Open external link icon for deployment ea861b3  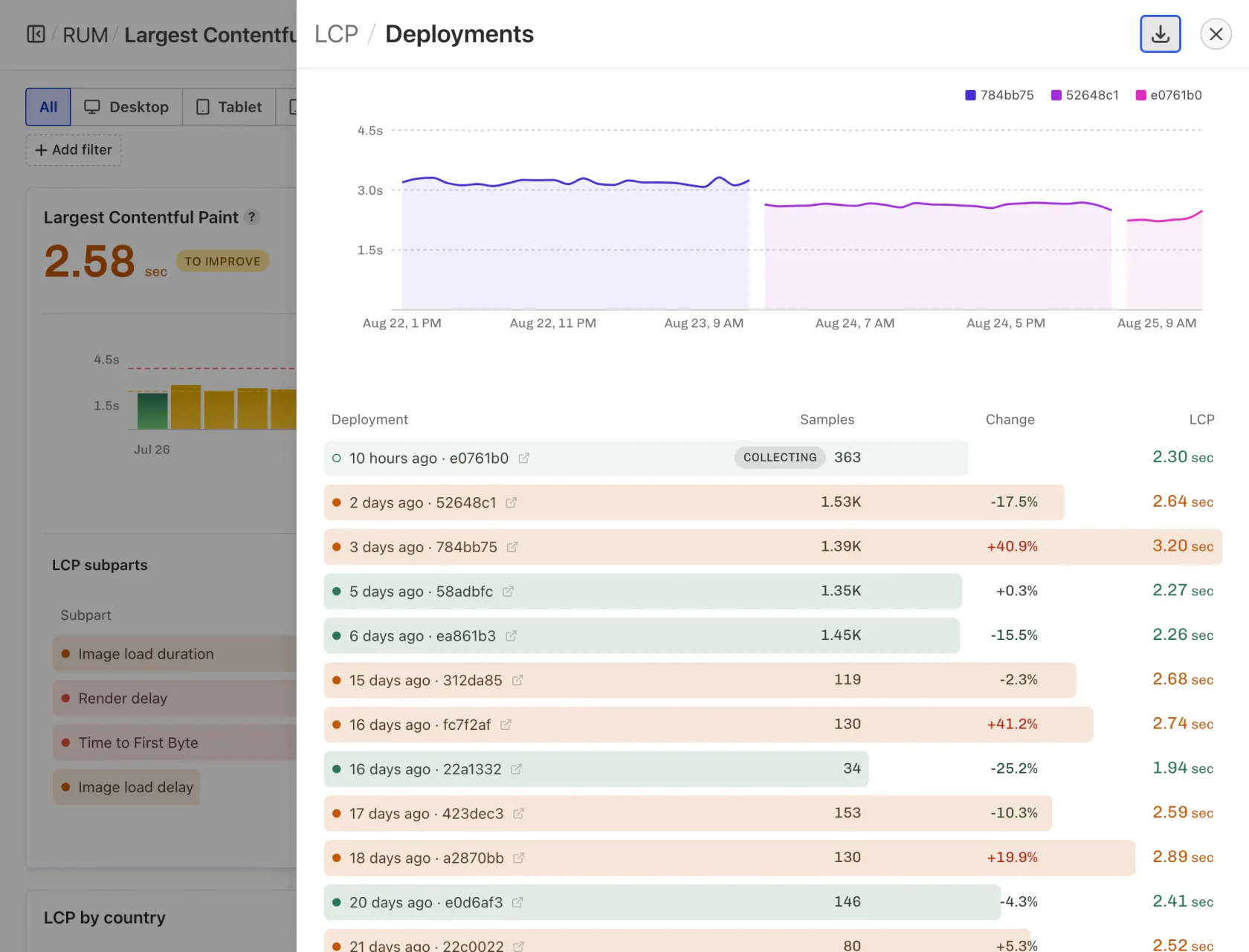click(x=511, y=636)
